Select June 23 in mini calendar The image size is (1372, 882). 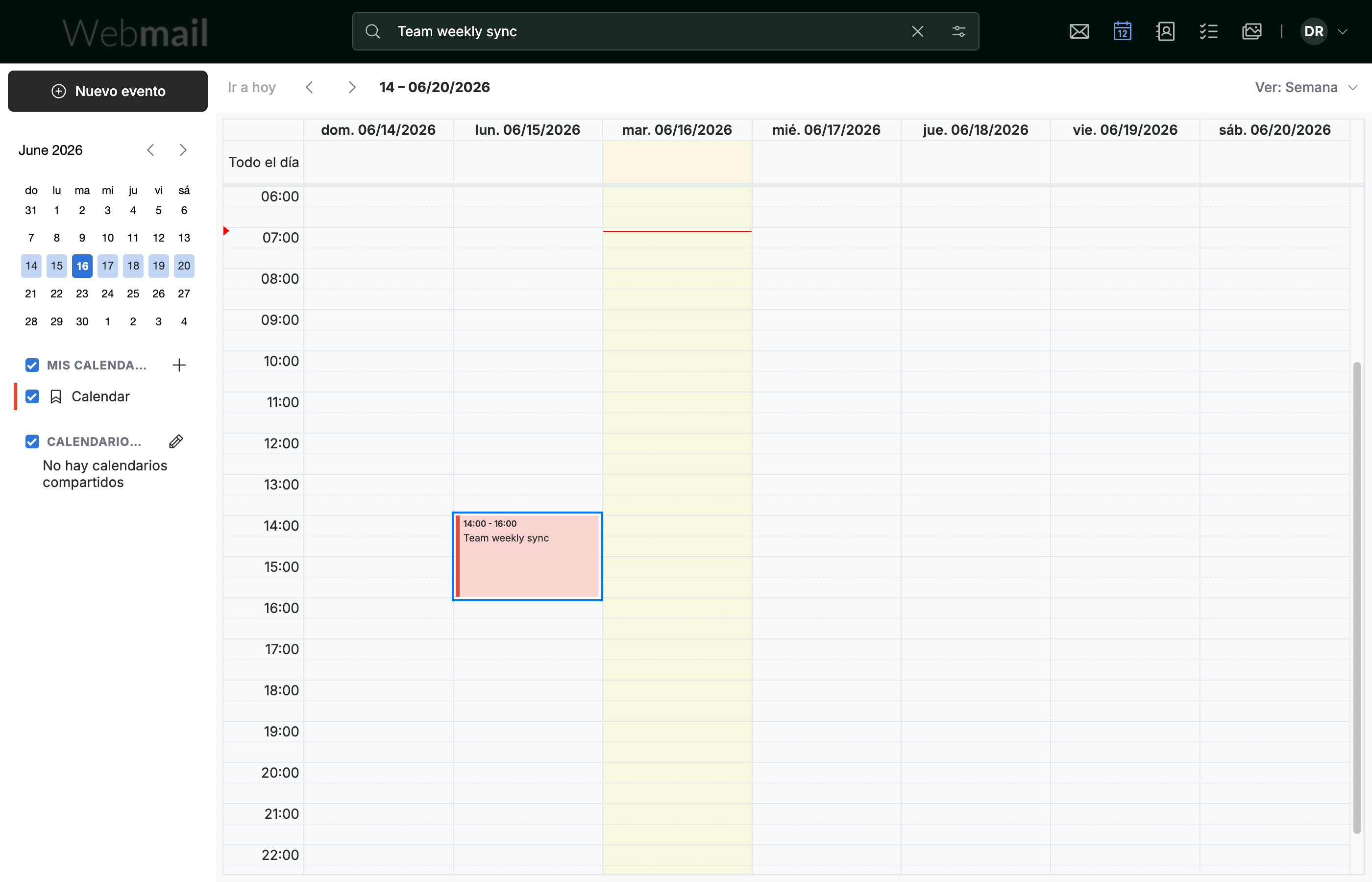pyautogui.click(x=82, y=294)
